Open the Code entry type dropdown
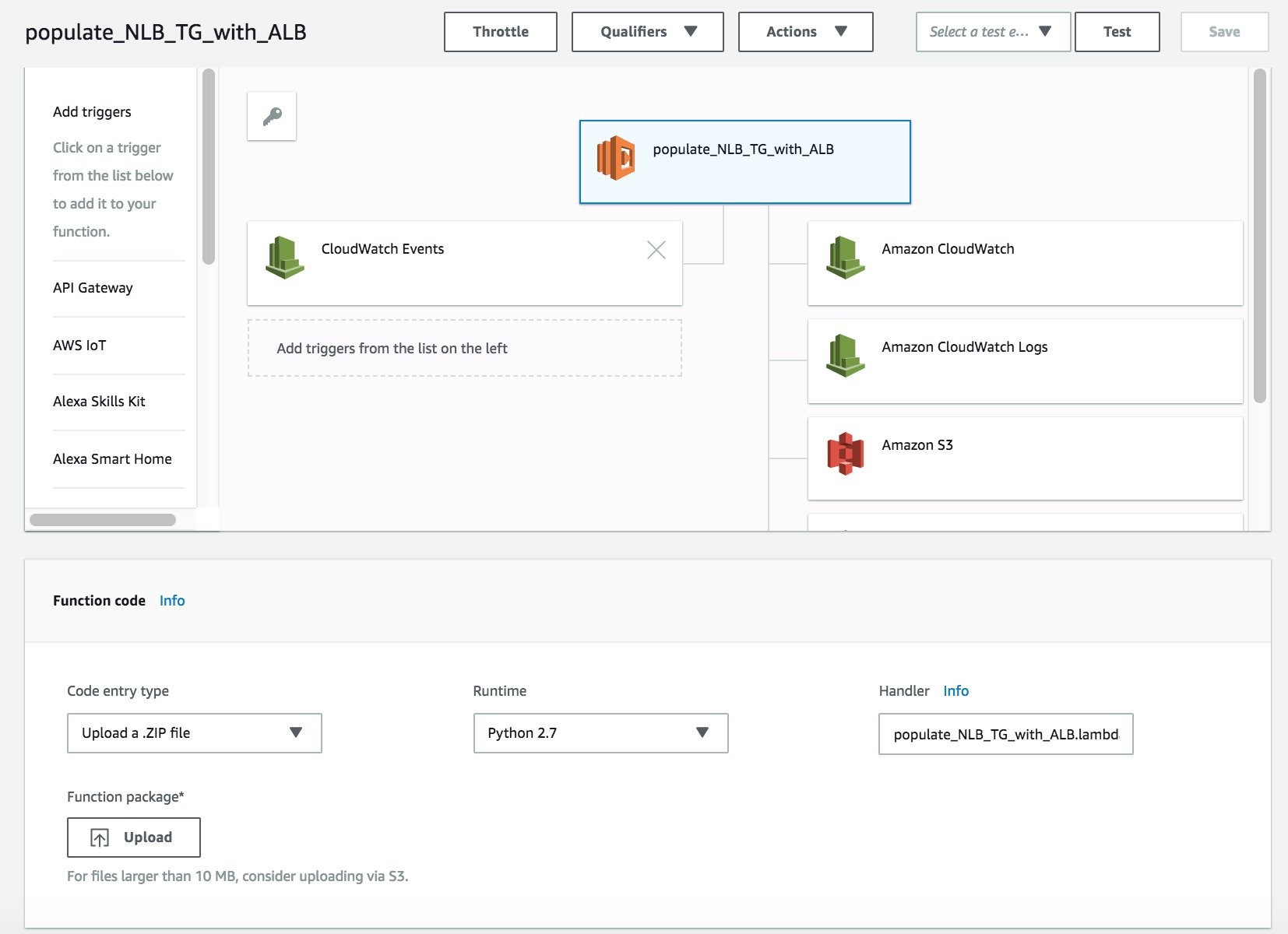The height and width of the screenshot is (934, 1288). (195, 733)
